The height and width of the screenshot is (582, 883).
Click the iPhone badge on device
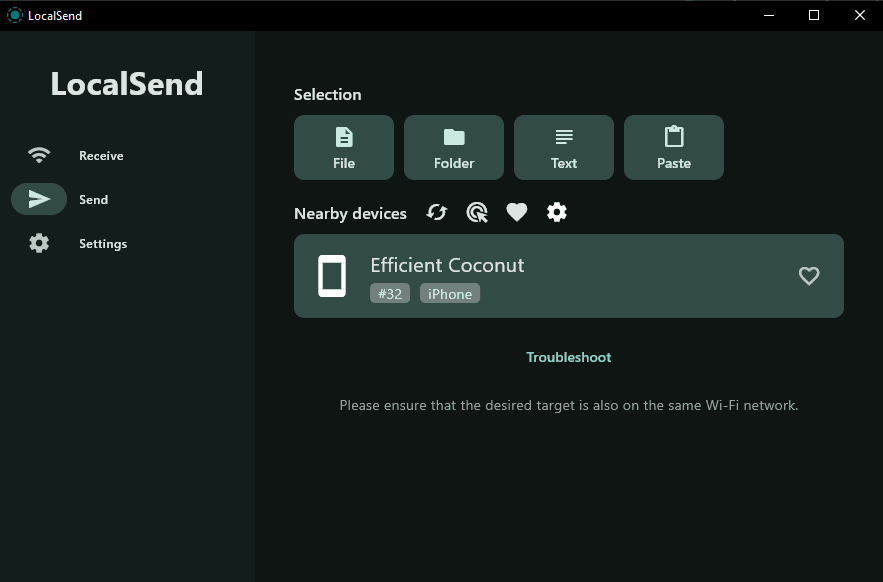tap(450, 294)
